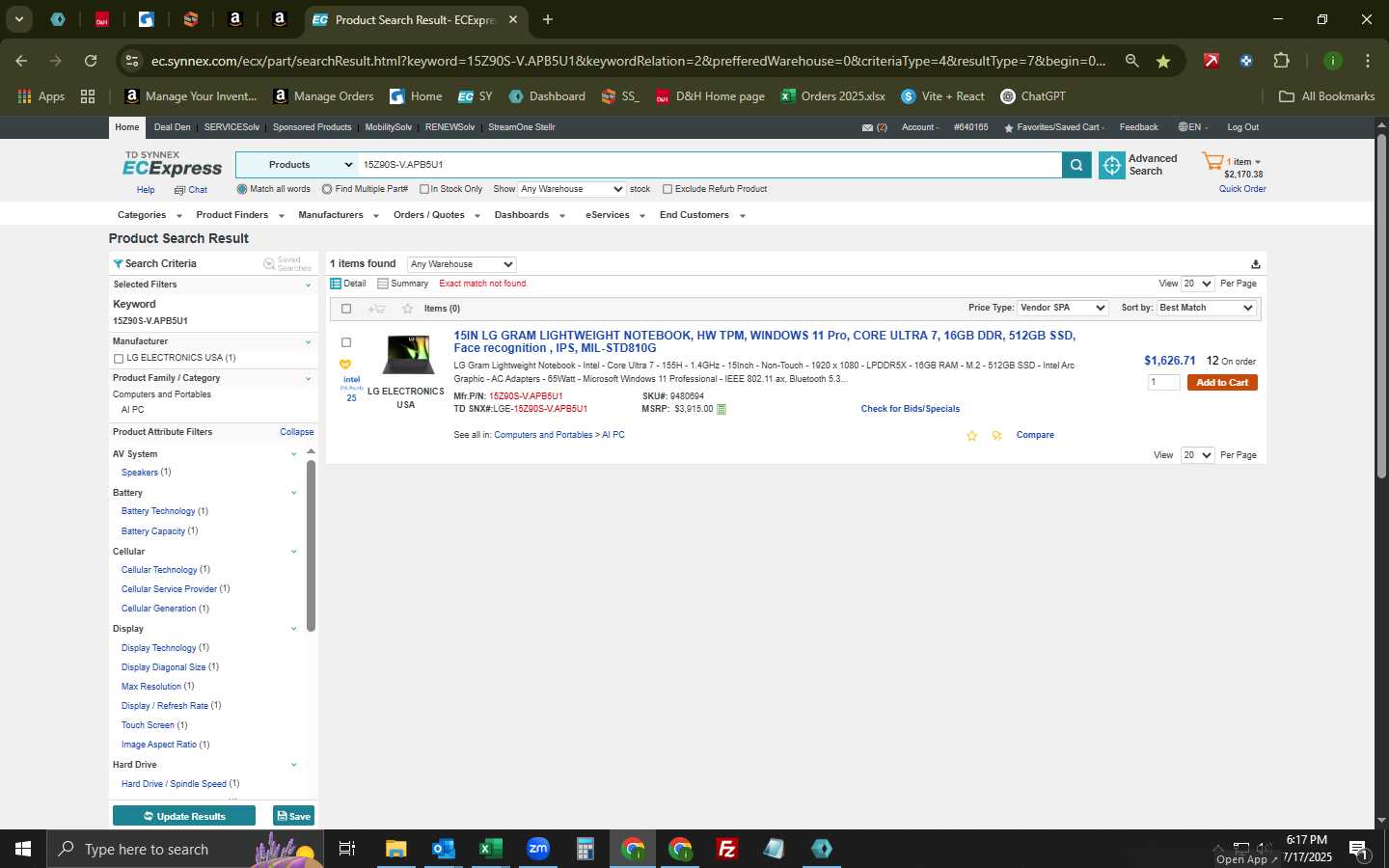Collapse the Display attribute group
The image size is (1389, 868).
(x=293, y=629)
